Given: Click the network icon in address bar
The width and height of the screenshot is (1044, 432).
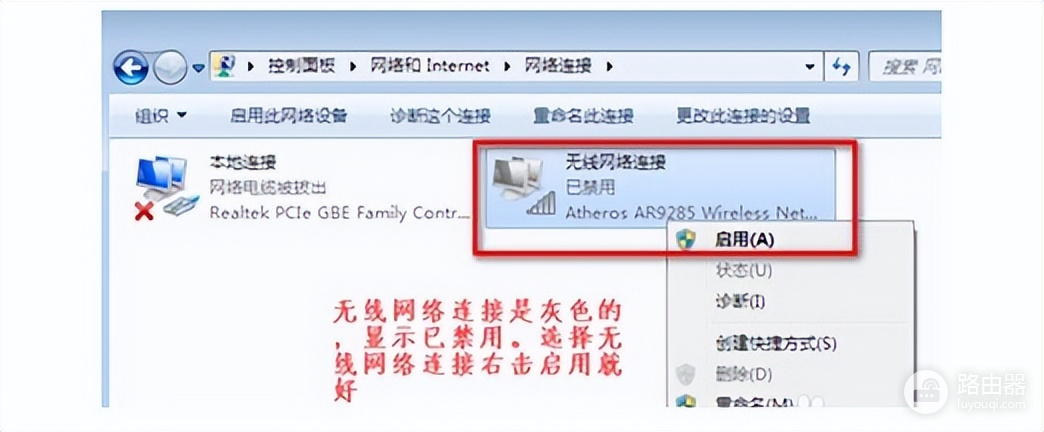Looking at the screenshot, I should [x=226, y=66].
